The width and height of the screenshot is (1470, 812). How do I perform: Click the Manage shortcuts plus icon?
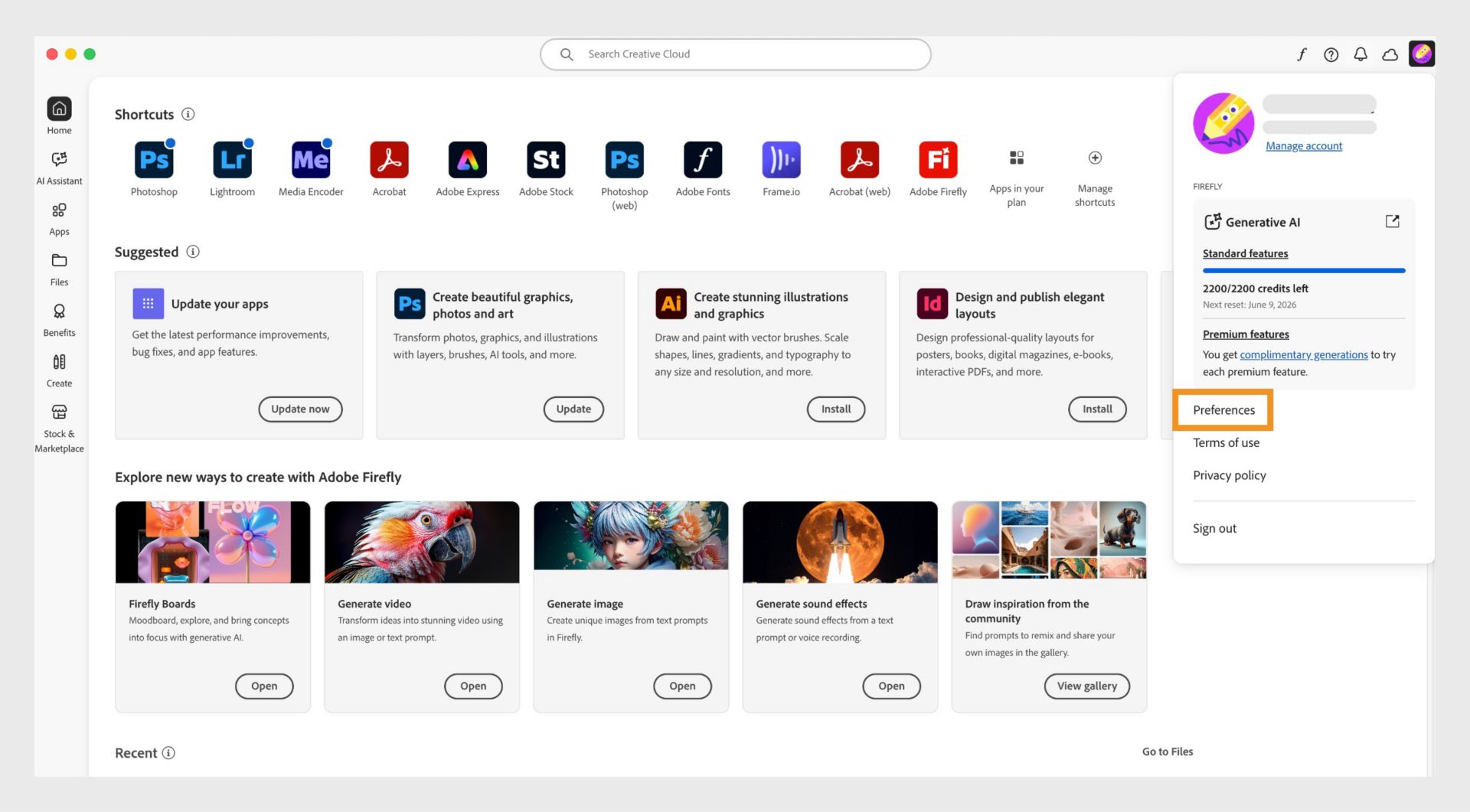tap(1095, 158)
